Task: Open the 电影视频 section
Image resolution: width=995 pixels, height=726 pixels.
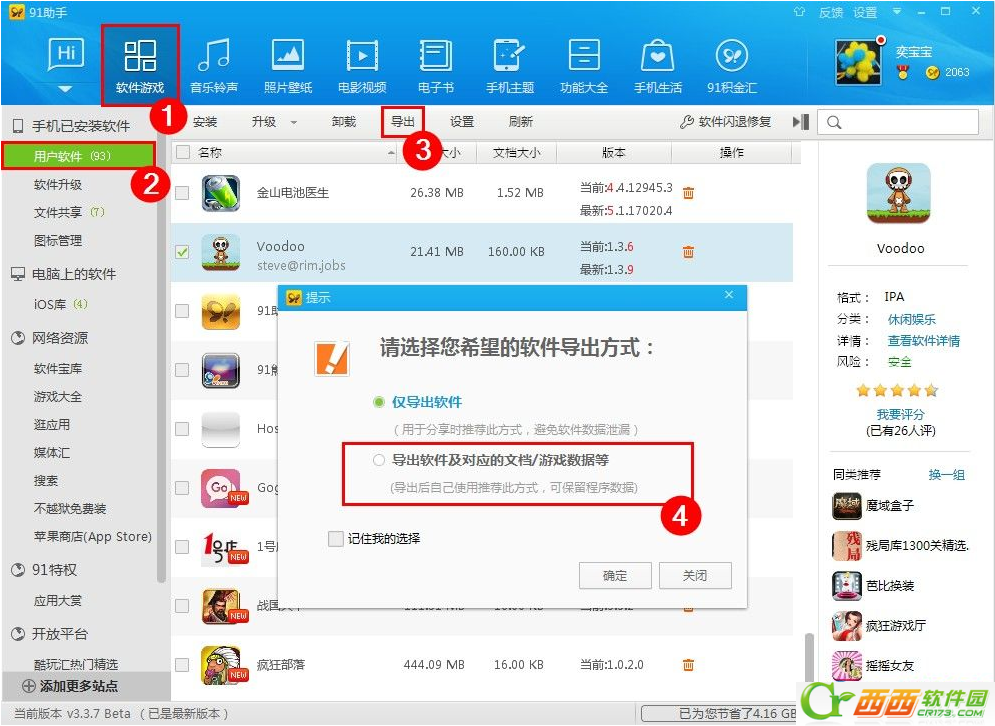Action: point(362,65)
